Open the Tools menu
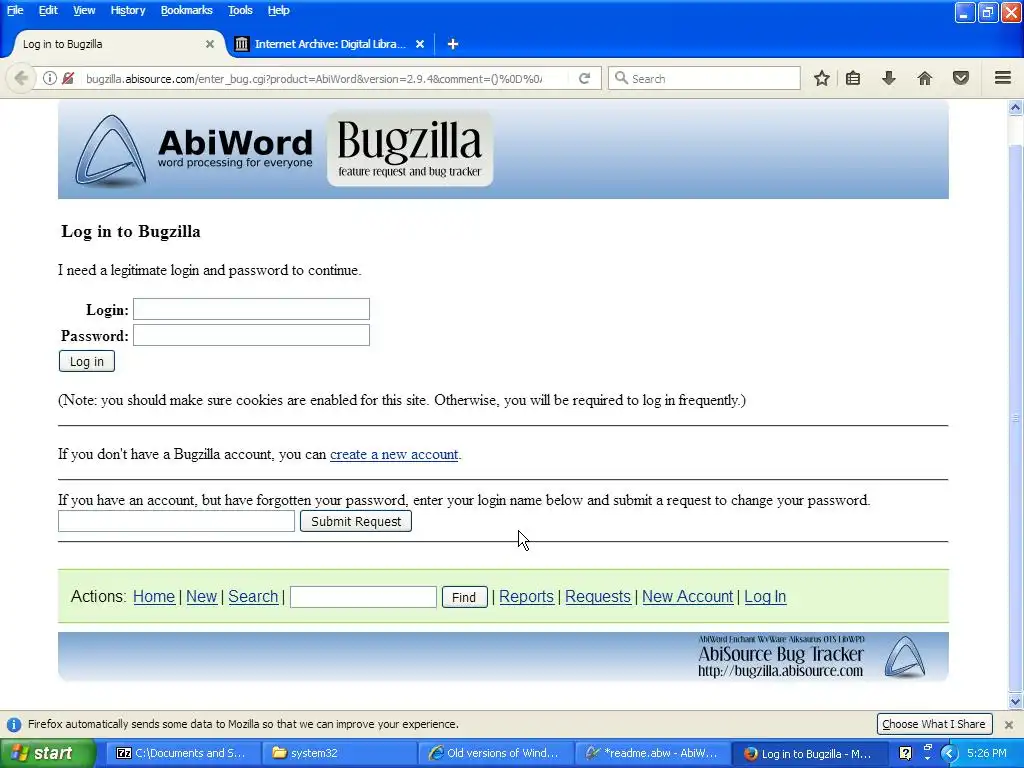Viewport: 1024px width, 768px height. (x=240, y=10)
